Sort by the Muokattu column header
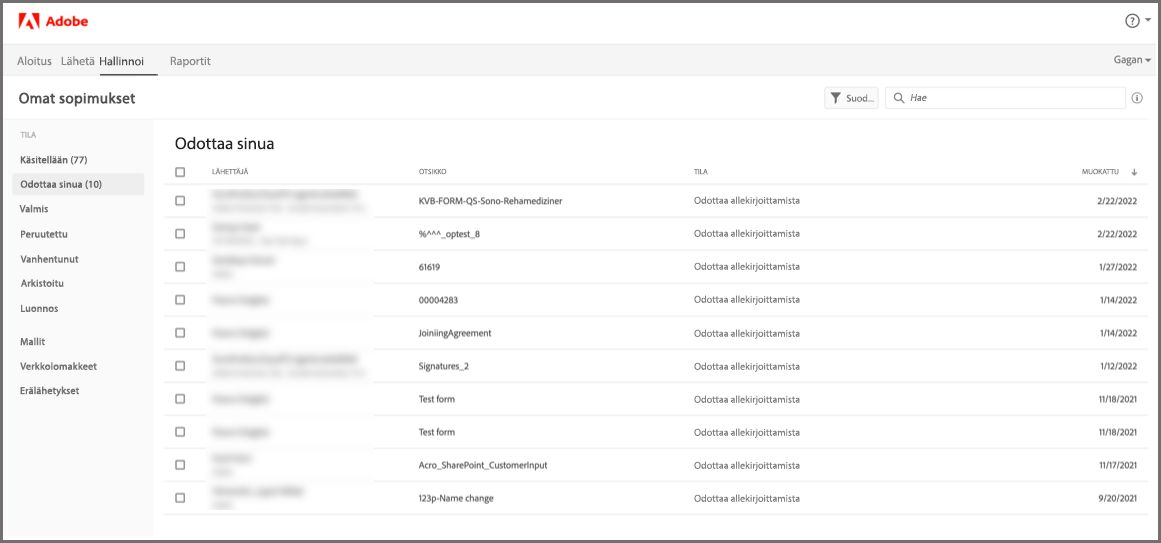This screenshot has height=543, width=1161. [x=1100, y=172]
